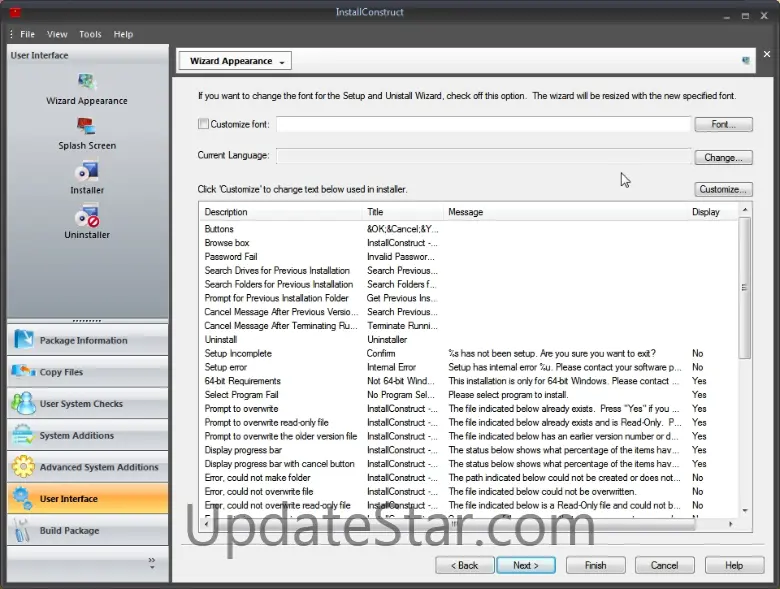
Task: Click the red app icon in title bar
Action: (15, 12)
